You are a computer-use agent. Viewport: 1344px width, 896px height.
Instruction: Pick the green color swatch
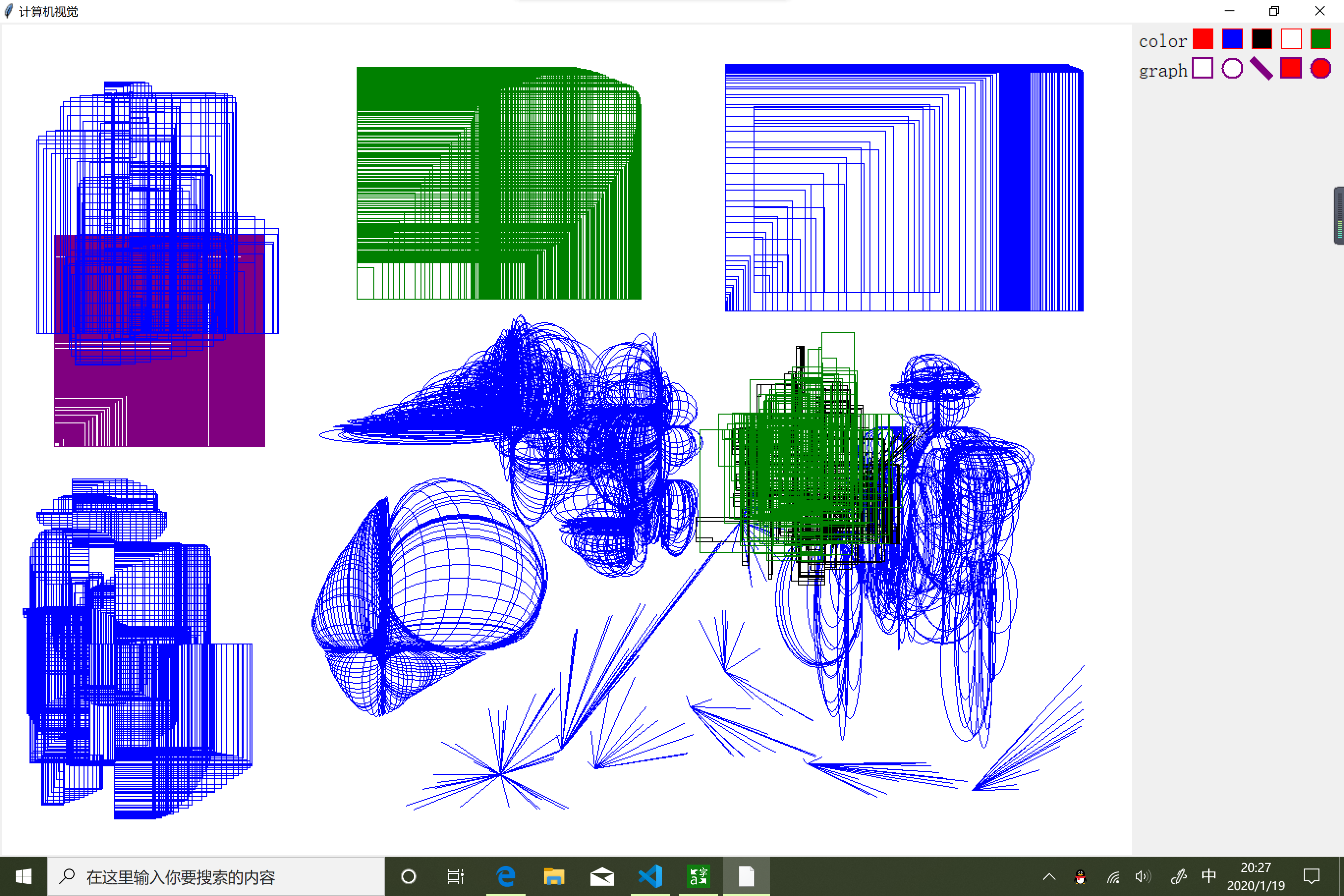(1320, 39)
